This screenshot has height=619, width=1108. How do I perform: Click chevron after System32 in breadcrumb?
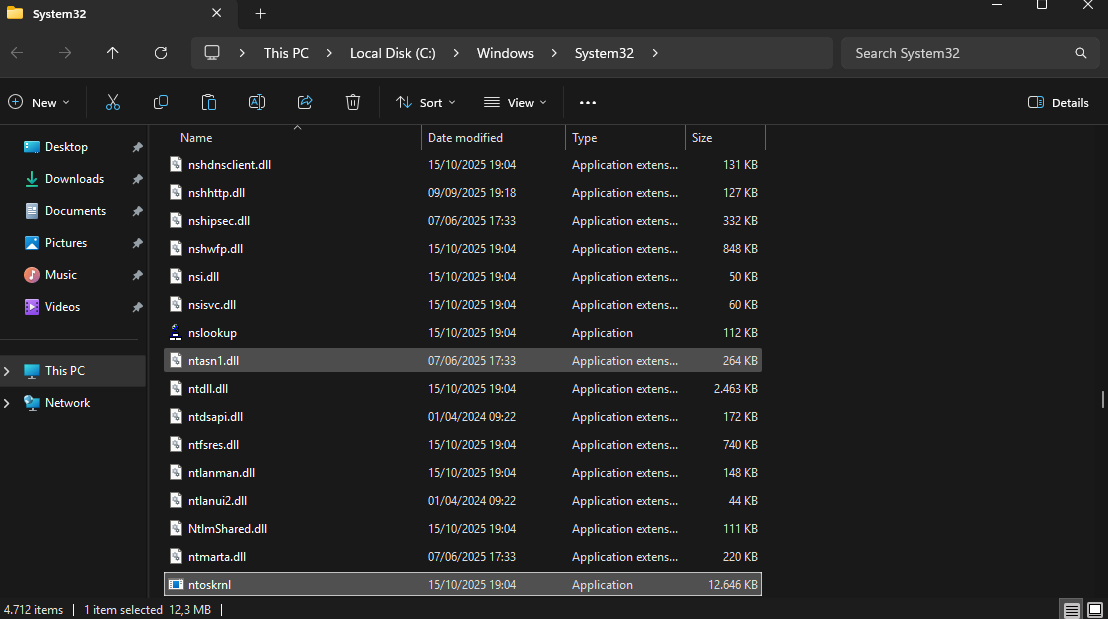point(655,53)
